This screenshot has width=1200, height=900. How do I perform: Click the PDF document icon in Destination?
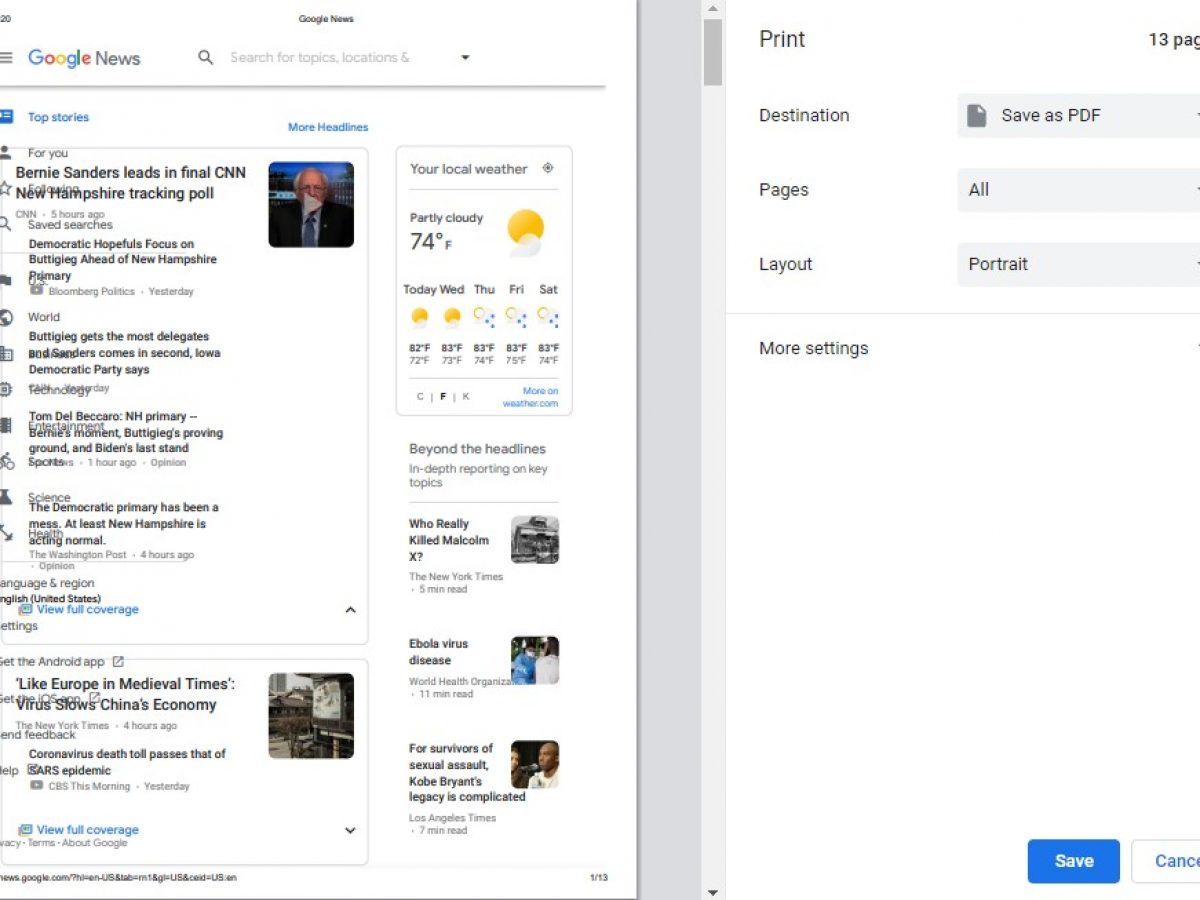click(x=977, y=115)
